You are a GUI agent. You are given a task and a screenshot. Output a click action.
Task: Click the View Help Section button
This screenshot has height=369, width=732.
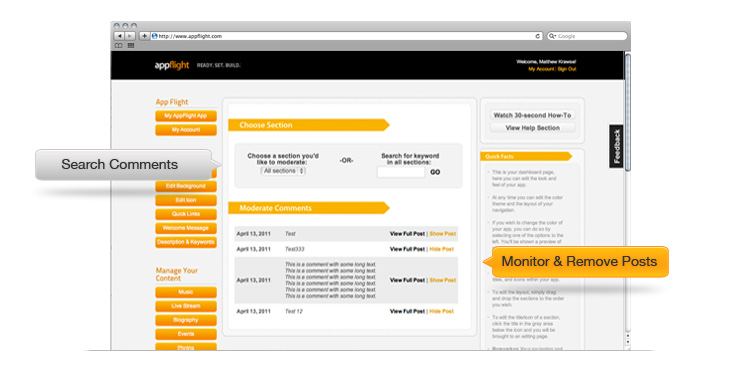coord(532,128)
